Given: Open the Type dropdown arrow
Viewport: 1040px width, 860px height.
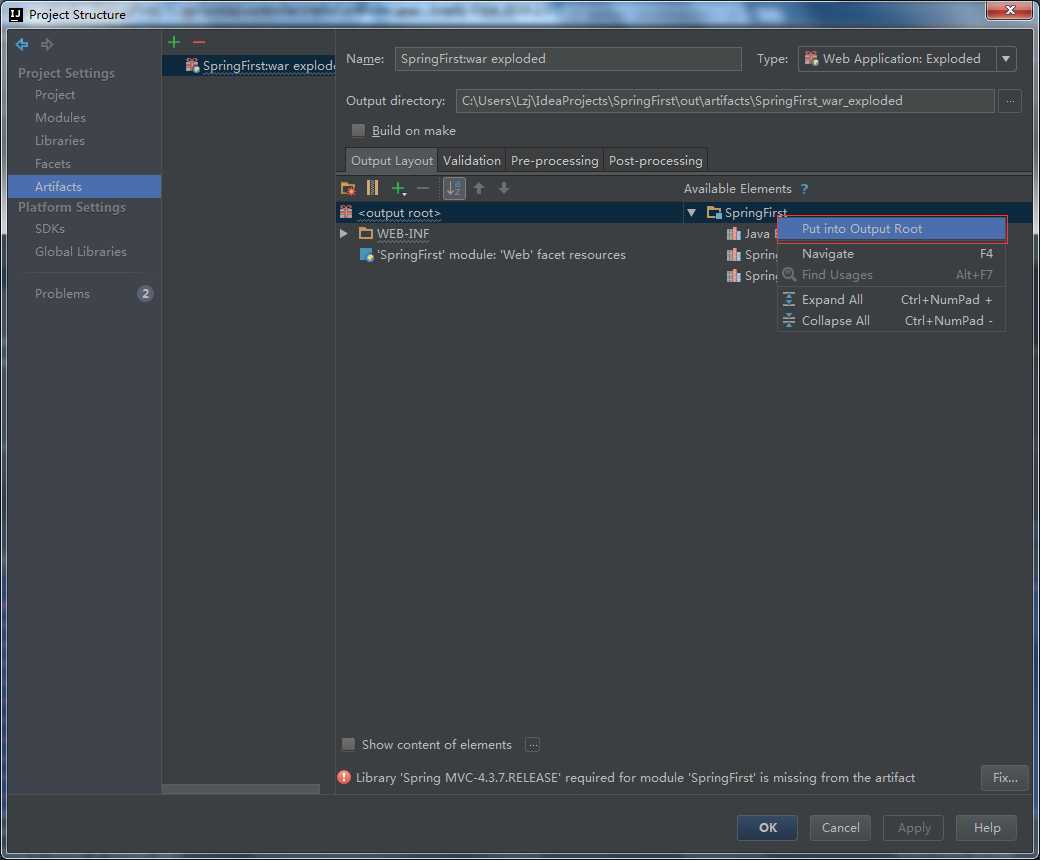Looking at the screenshot, I should 1006,59.
